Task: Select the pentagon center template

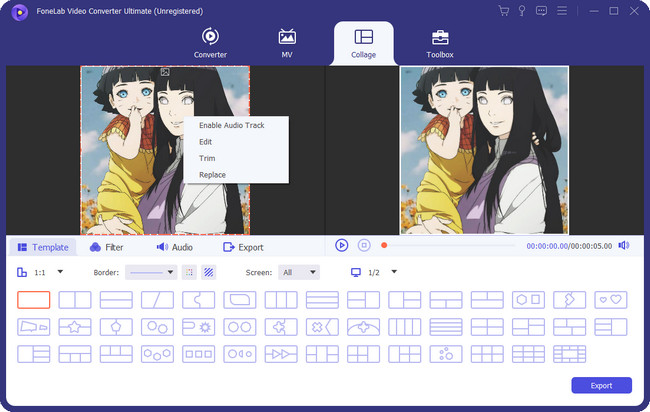Action: tap(116, 327)
